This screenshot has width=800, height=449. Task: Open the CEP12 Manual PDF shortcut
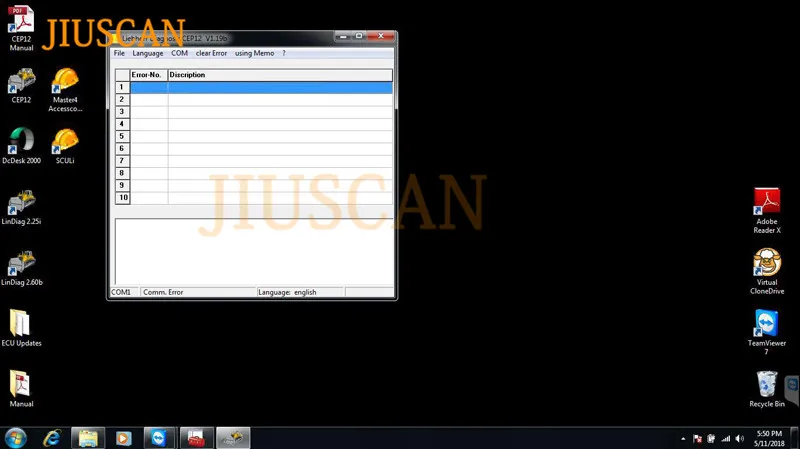(21, 28)
